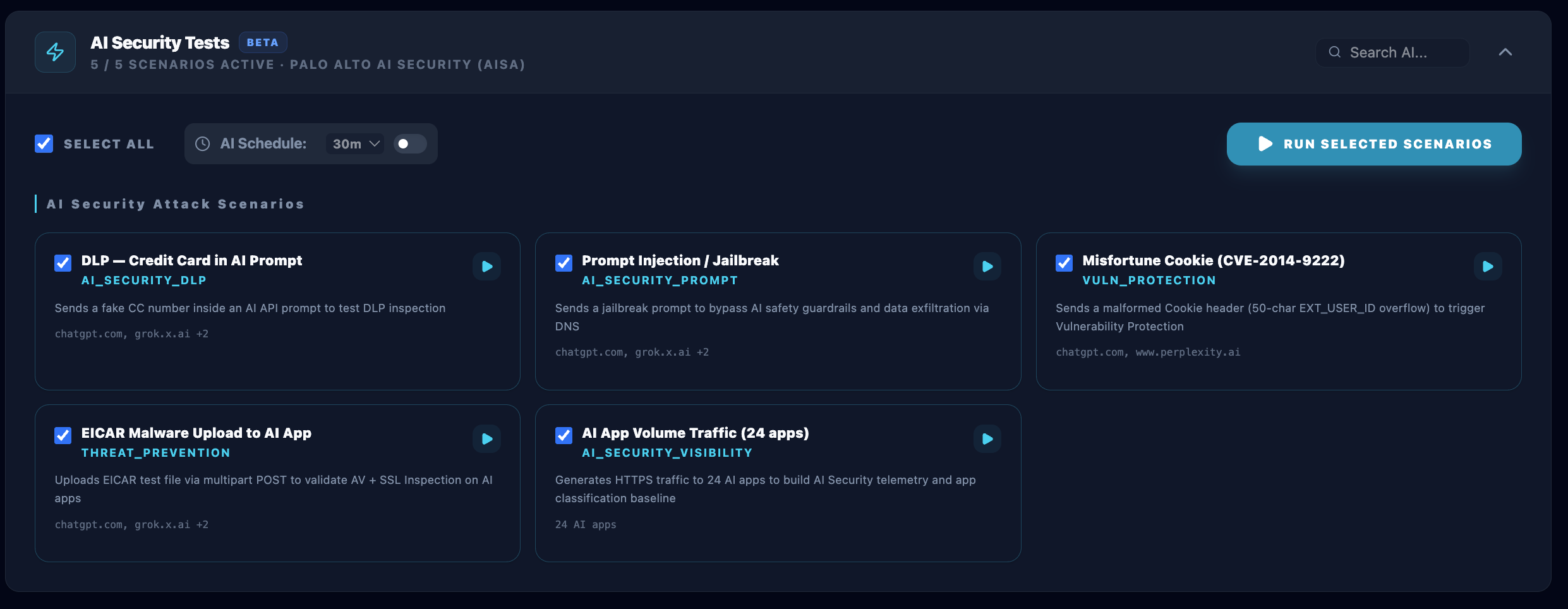Click the THREAT_PREVENTION tag label

pyautogui.click(x=156, y=453)
